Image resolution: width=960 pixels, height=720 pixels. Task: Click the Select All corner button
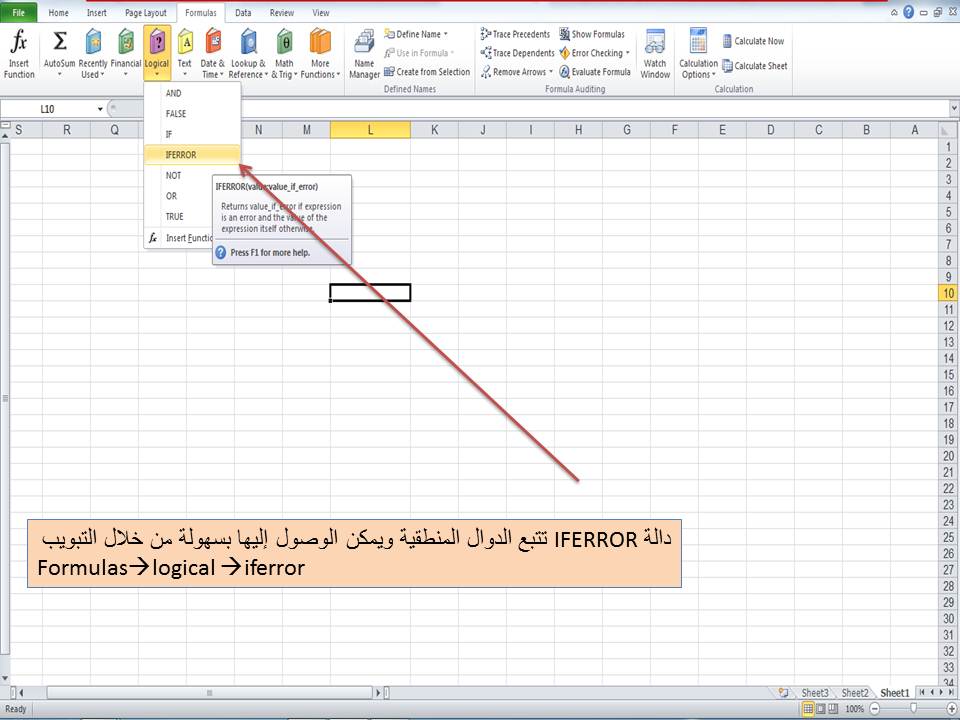948,130
